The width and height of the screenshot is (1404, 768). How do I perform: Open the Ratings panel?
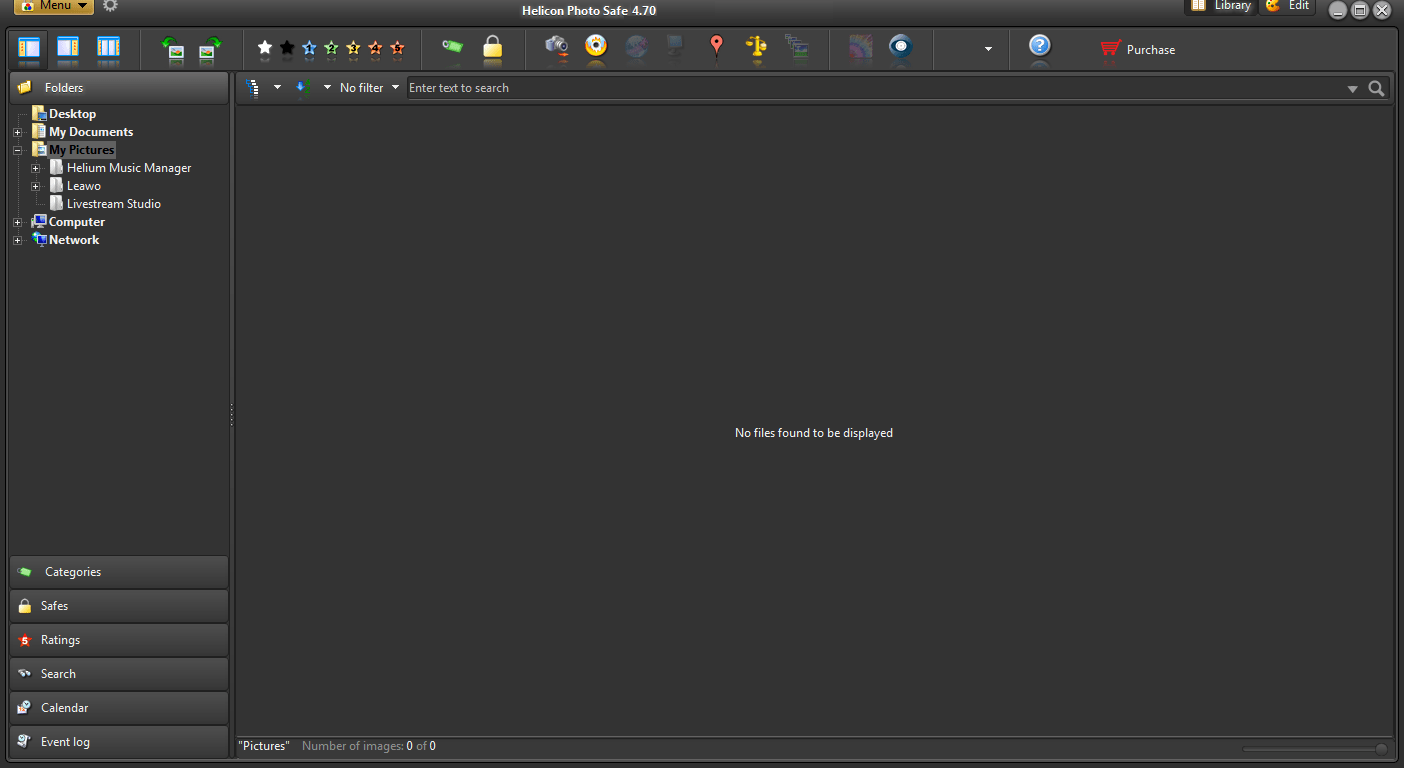(x=119, y=640)
